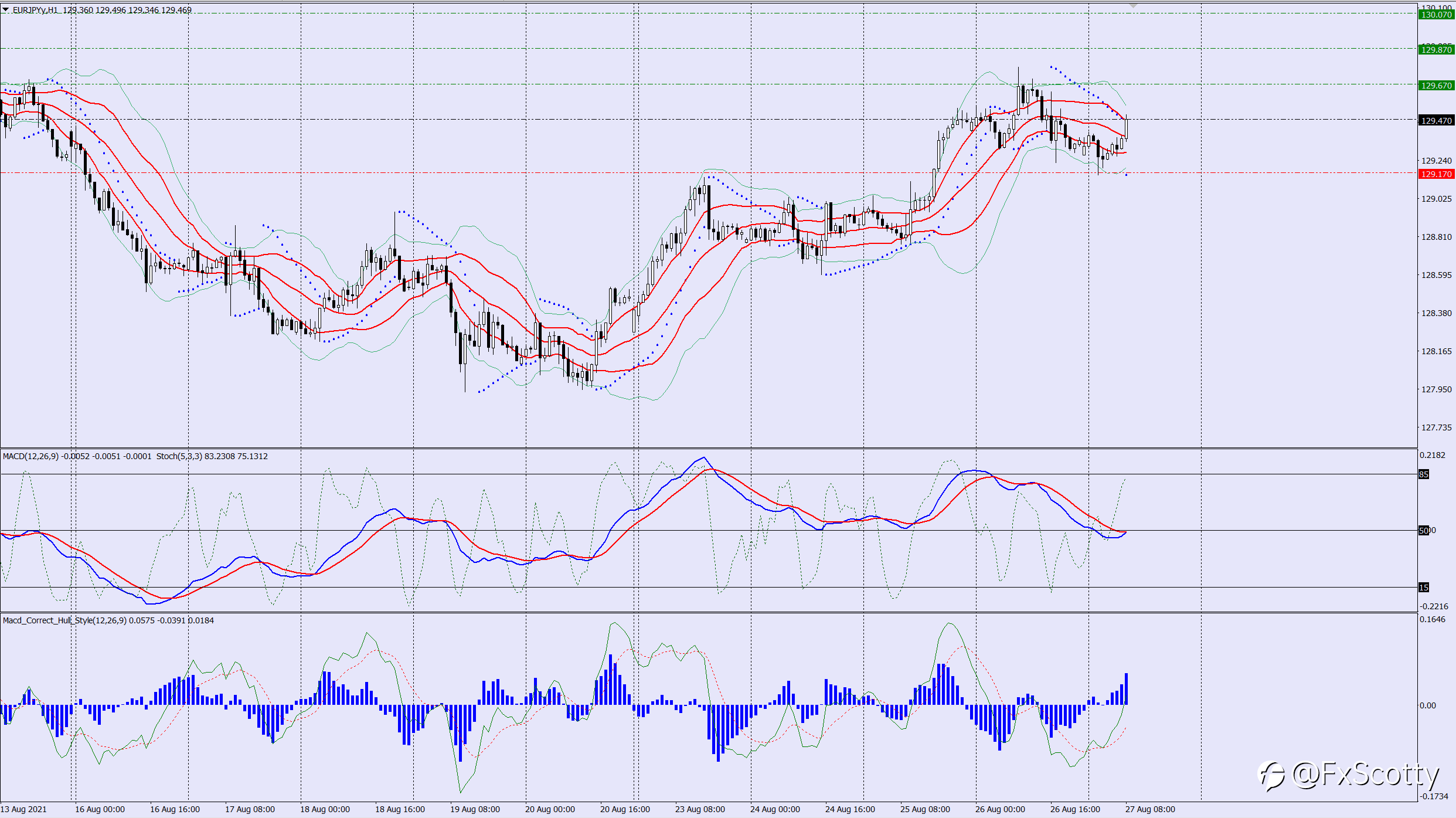Click the stochastic level 85 label
Viewport: 1456px width, 818px height.
tap(1424, 474)
